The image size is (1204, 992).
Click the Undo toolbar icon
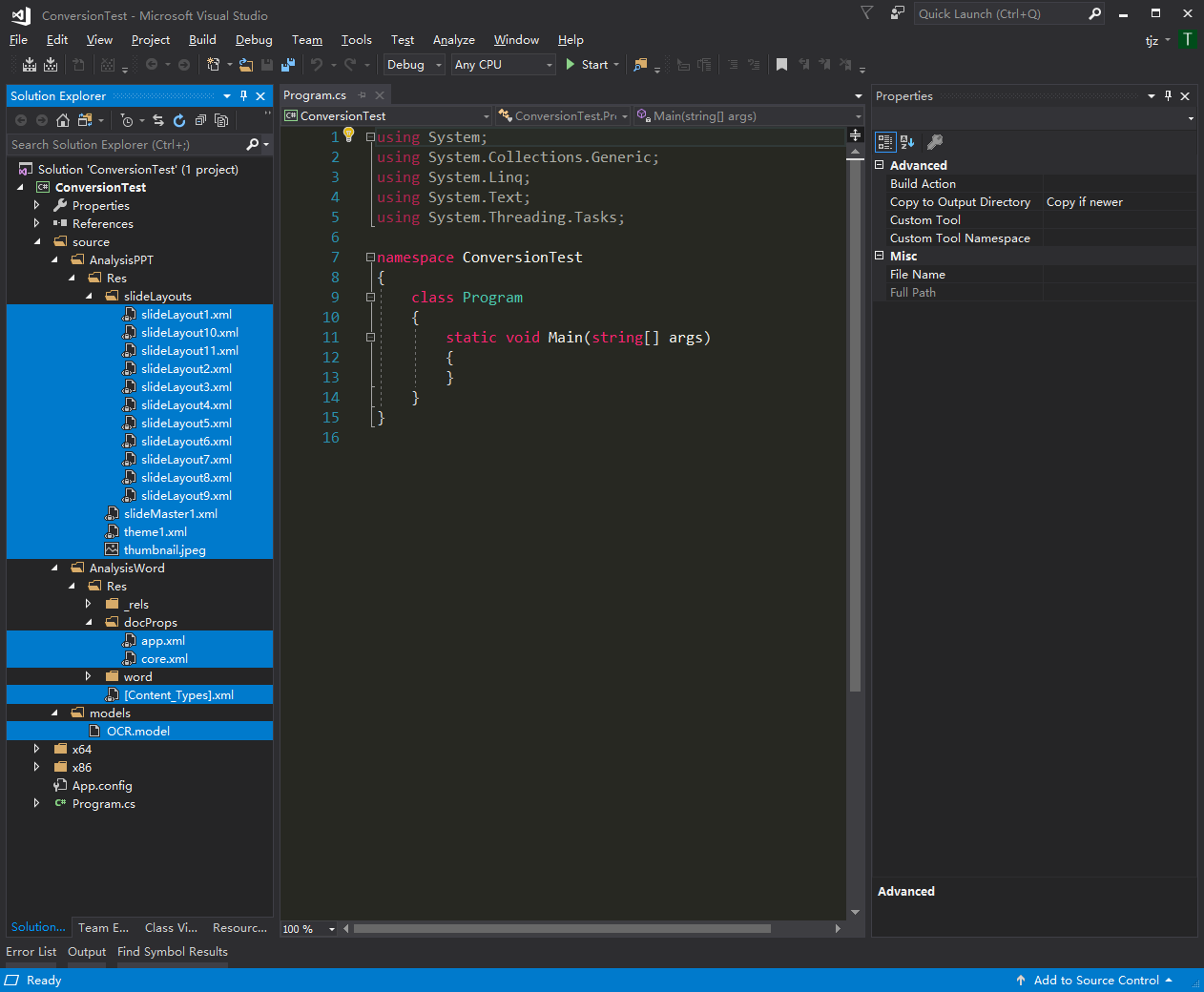316,65
